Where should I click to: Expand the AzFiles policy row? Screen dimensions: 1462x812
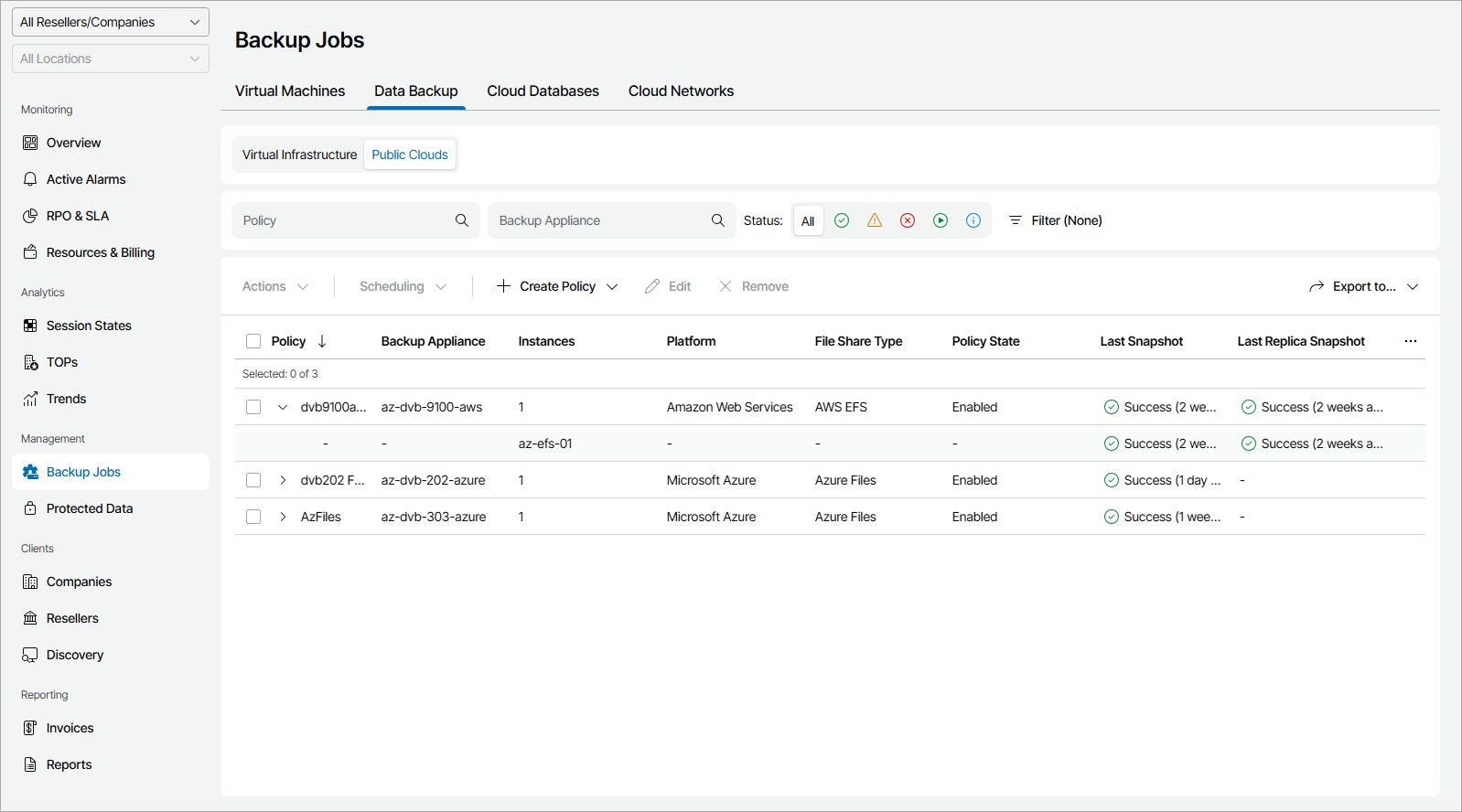point(283,517)
